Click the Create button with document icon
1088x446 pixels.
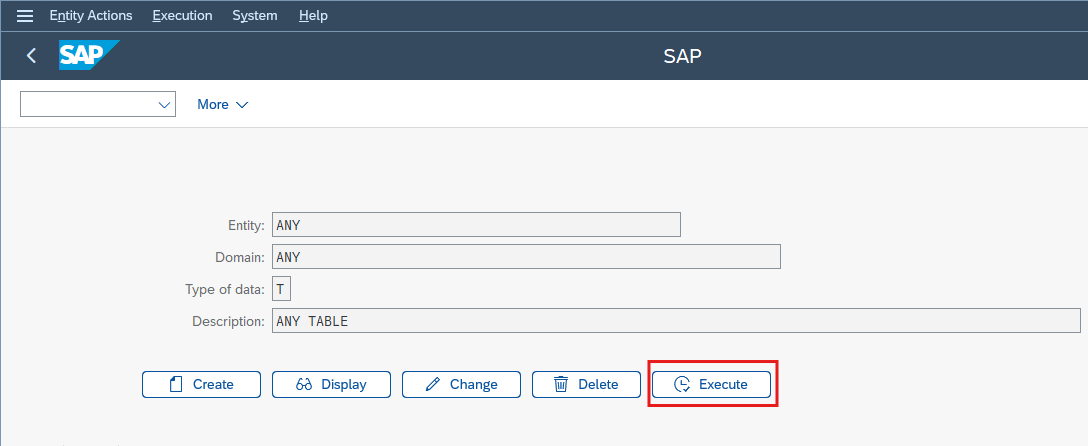(x=201, y=384)
